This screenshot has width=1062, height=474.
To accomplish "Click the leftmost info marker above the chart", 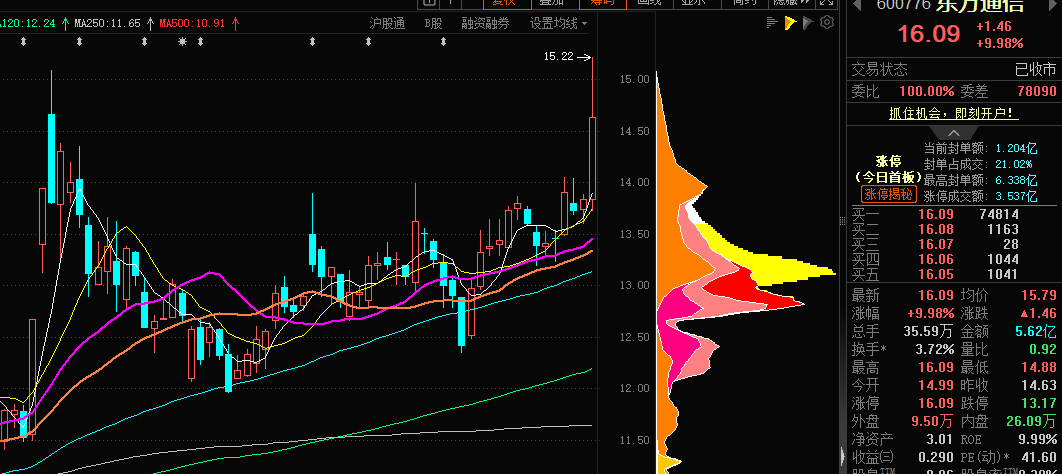I will click(24, 42).
